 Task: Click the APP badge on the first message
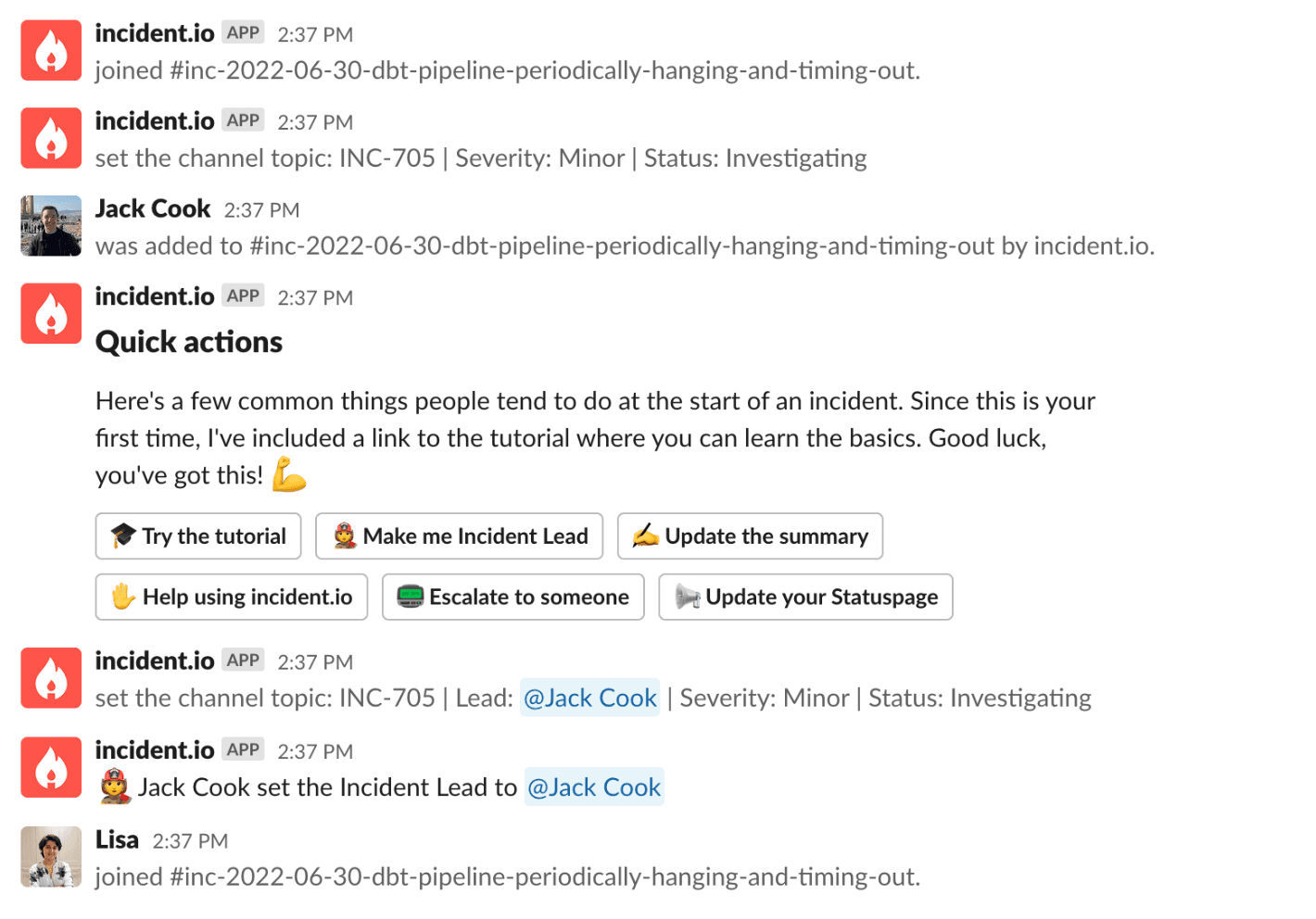(243, 32)
